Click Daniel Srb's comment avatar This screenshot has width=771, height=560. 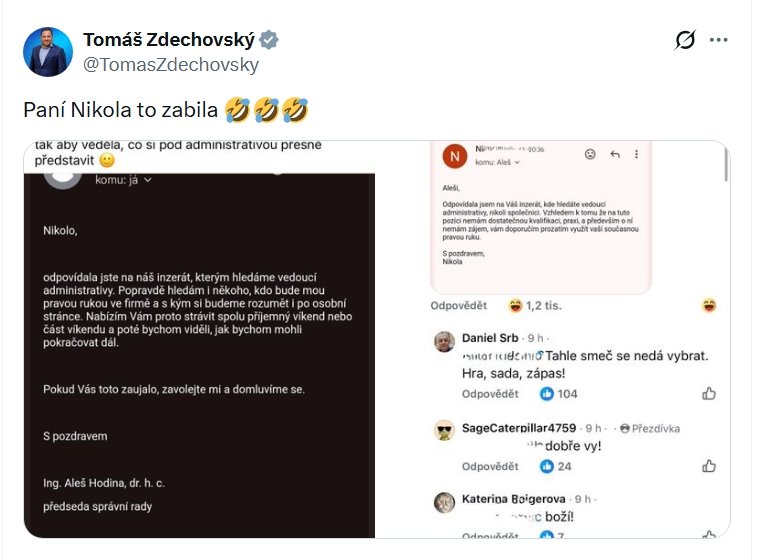click(444, 341)
